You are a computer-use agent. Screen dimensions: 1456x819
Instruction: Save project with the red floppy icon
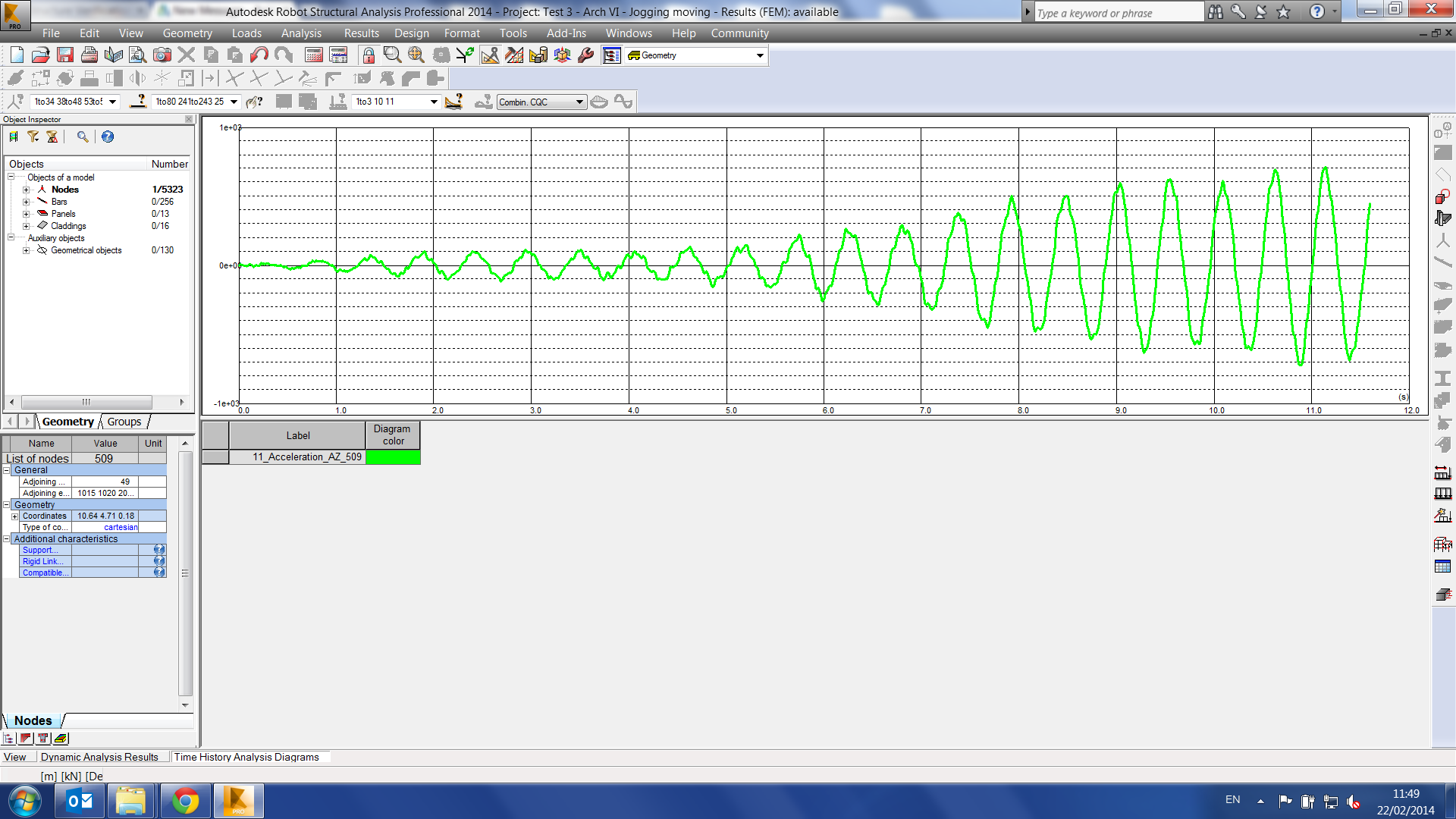point(65,55)
